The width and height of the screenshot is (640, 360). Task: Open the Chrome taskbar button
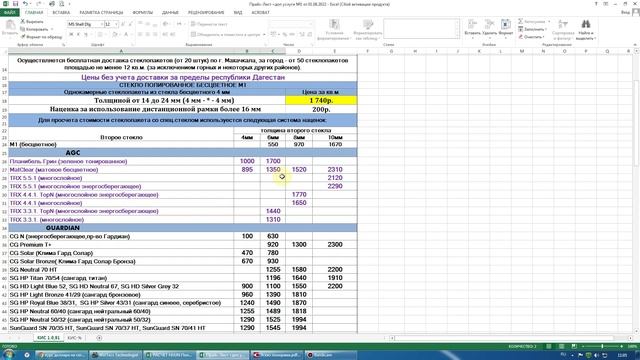pos(61,355)
